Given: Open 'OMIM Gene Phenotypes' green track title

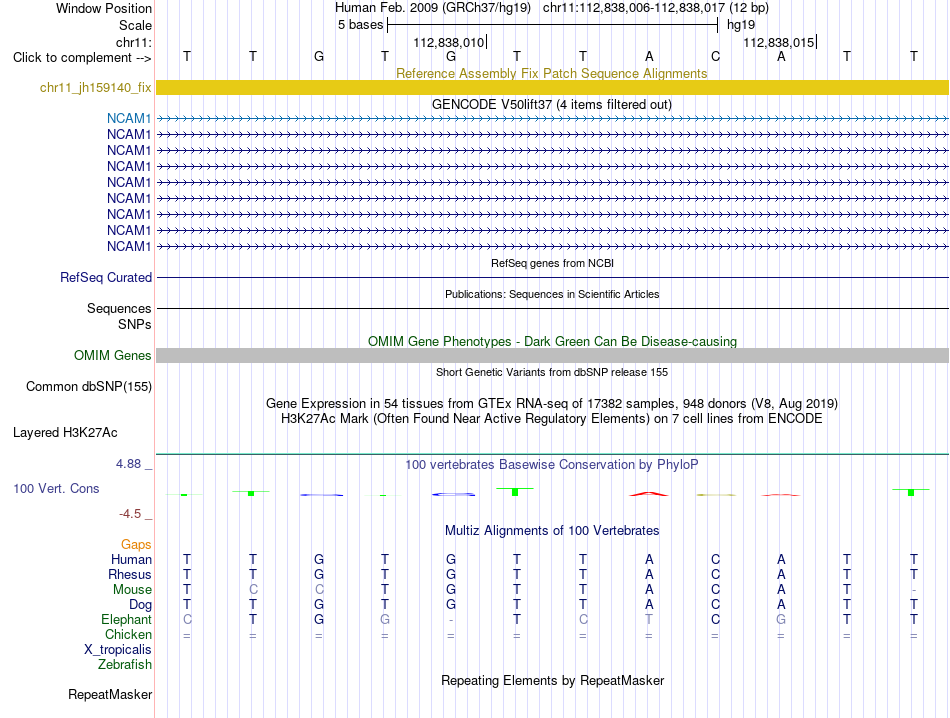Looking at the screenshot, I should pyautogui.click(x=552, y=341).
